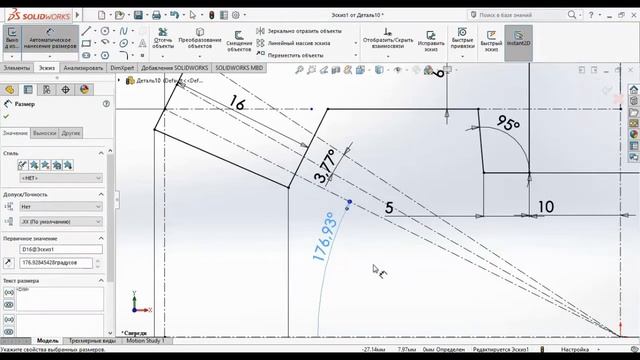Select the Spline sketch tool
Screen dimensions: 640x360
(124, 31)
